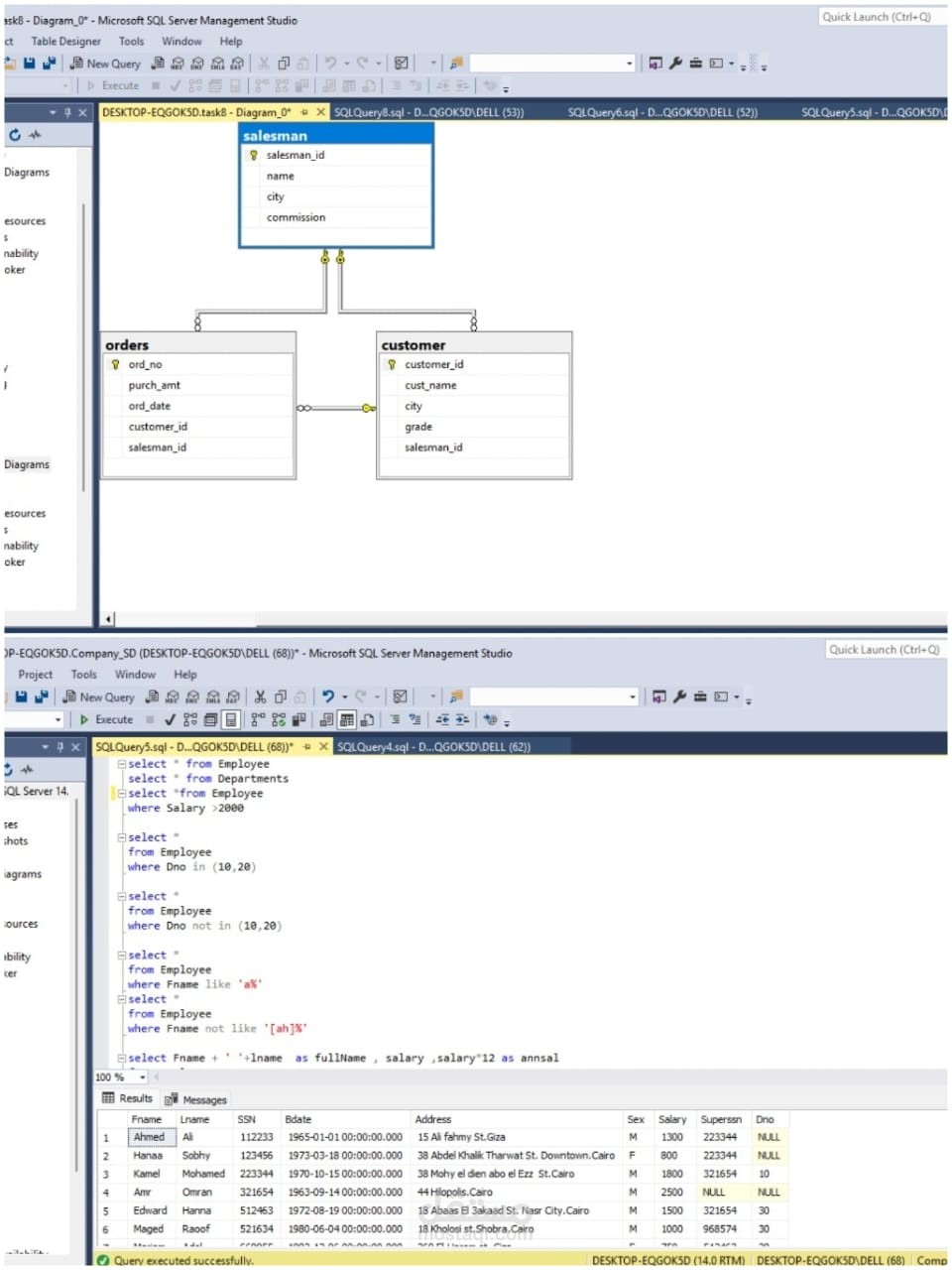Switch to the Results tab

coord(128,1098)
